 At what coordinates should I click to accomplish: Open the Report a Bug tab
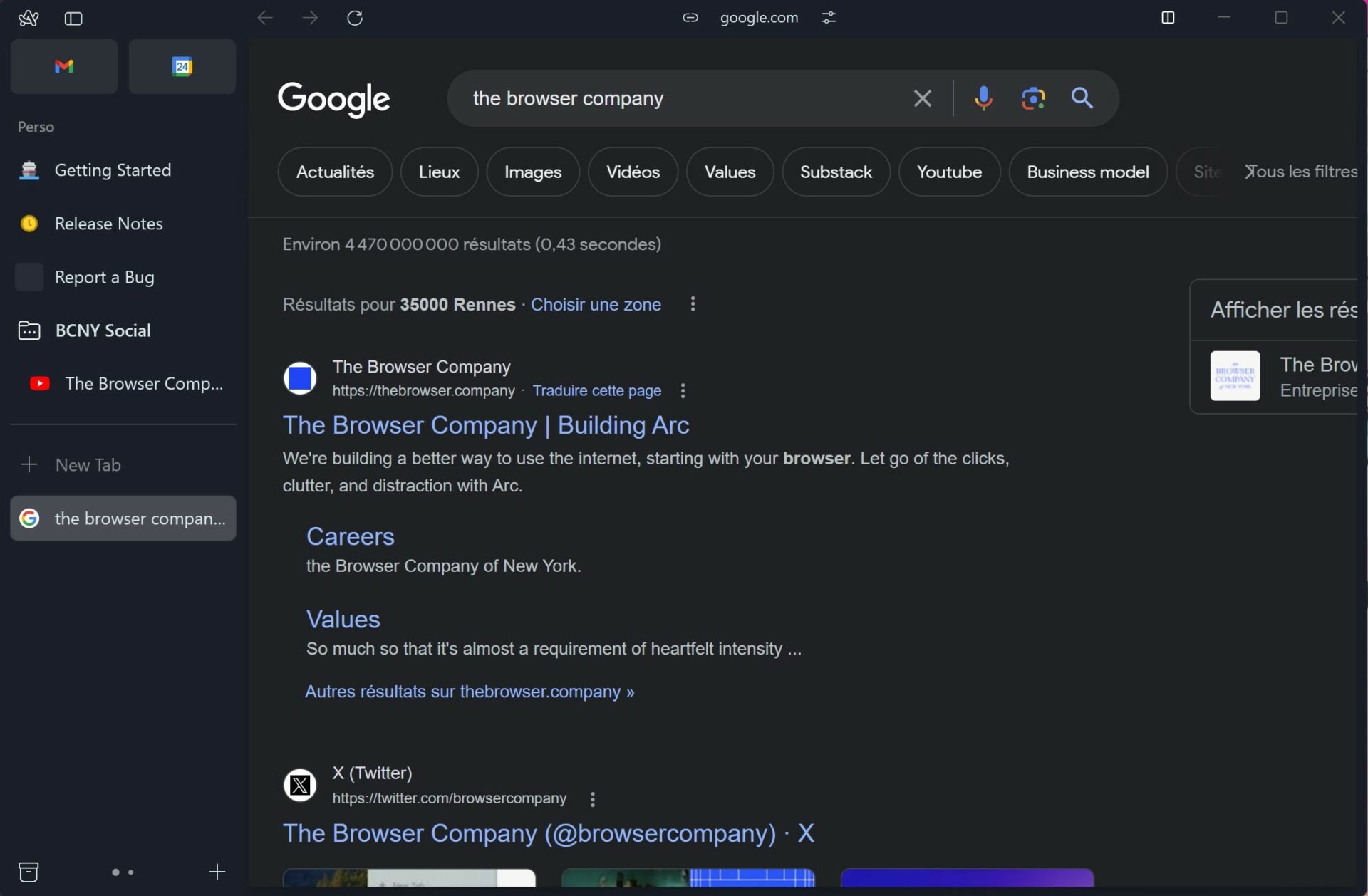[x=123, y=277]
